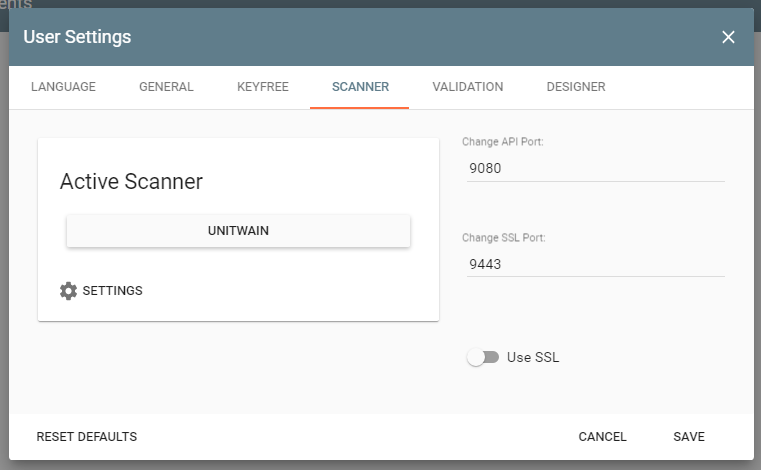Toggle the Use SSL switch
Image resolution: width=761 pixels, height=470 pixels.
click(482, 357)
